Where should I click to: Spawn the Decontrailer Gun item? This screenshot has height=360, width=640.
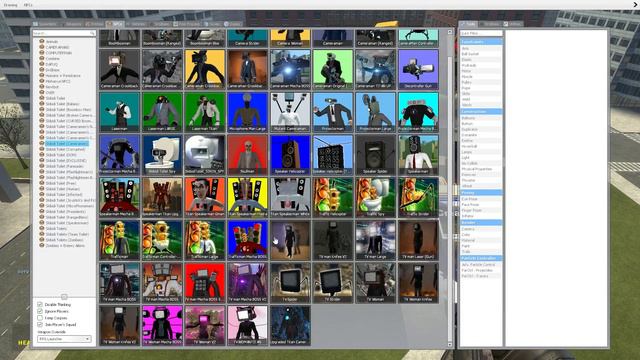pos(418,69)
